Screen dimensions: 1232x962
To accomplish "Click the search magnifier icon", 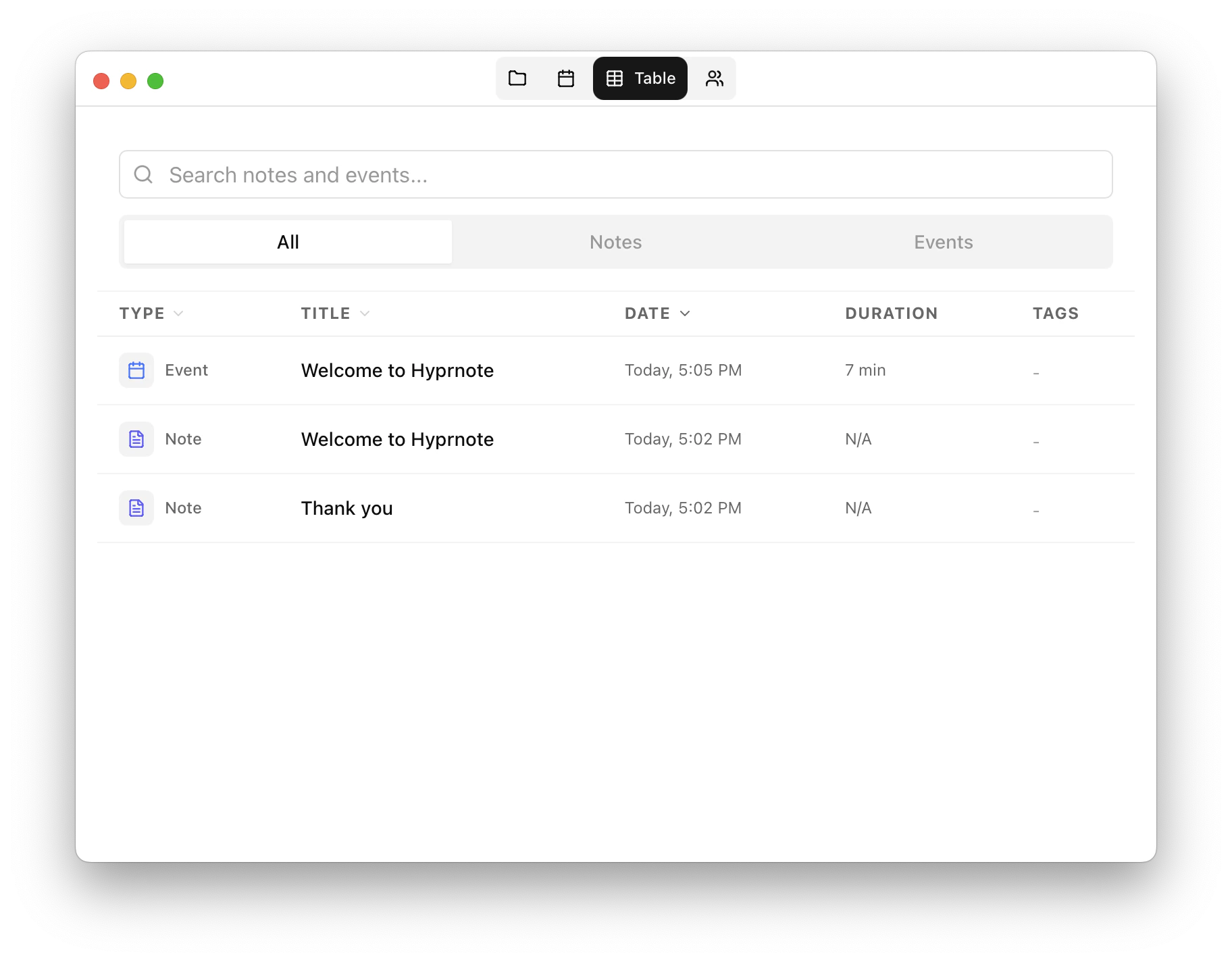I will (143, 175).
